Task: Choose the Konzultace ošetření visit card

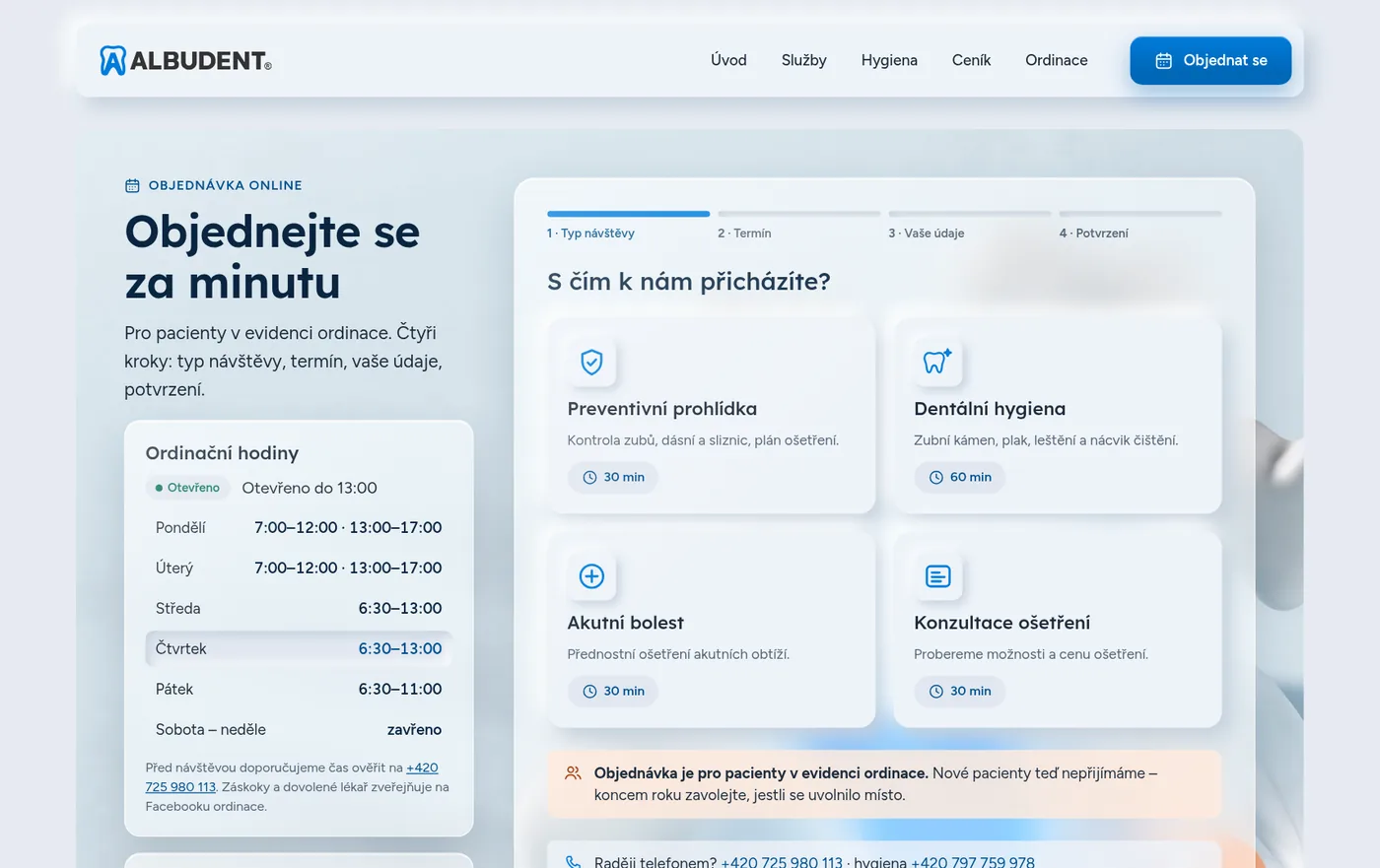Action: 1058,630
